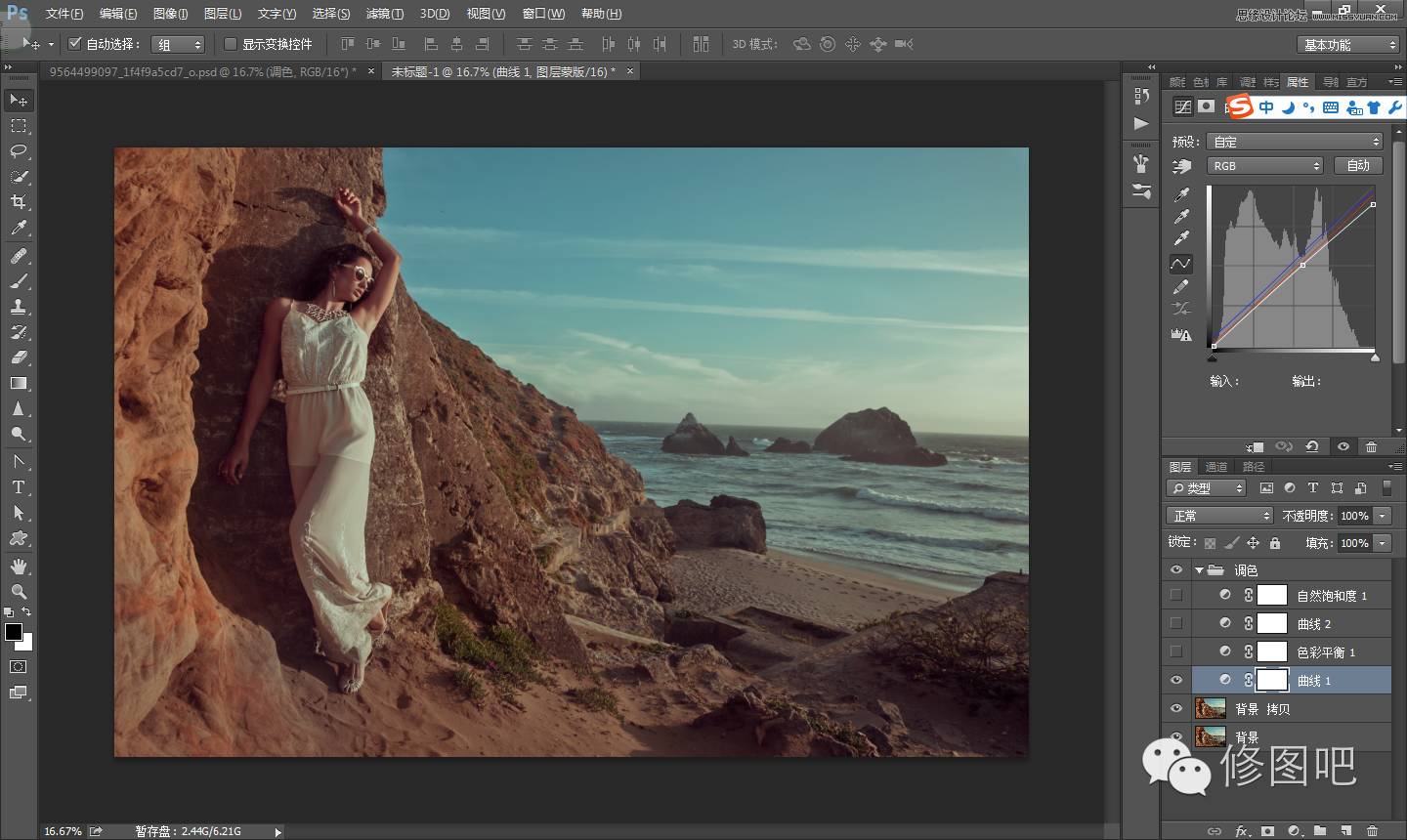
Task: Click the on-image adjustment hand tool
Action: tap(1181, 166)
